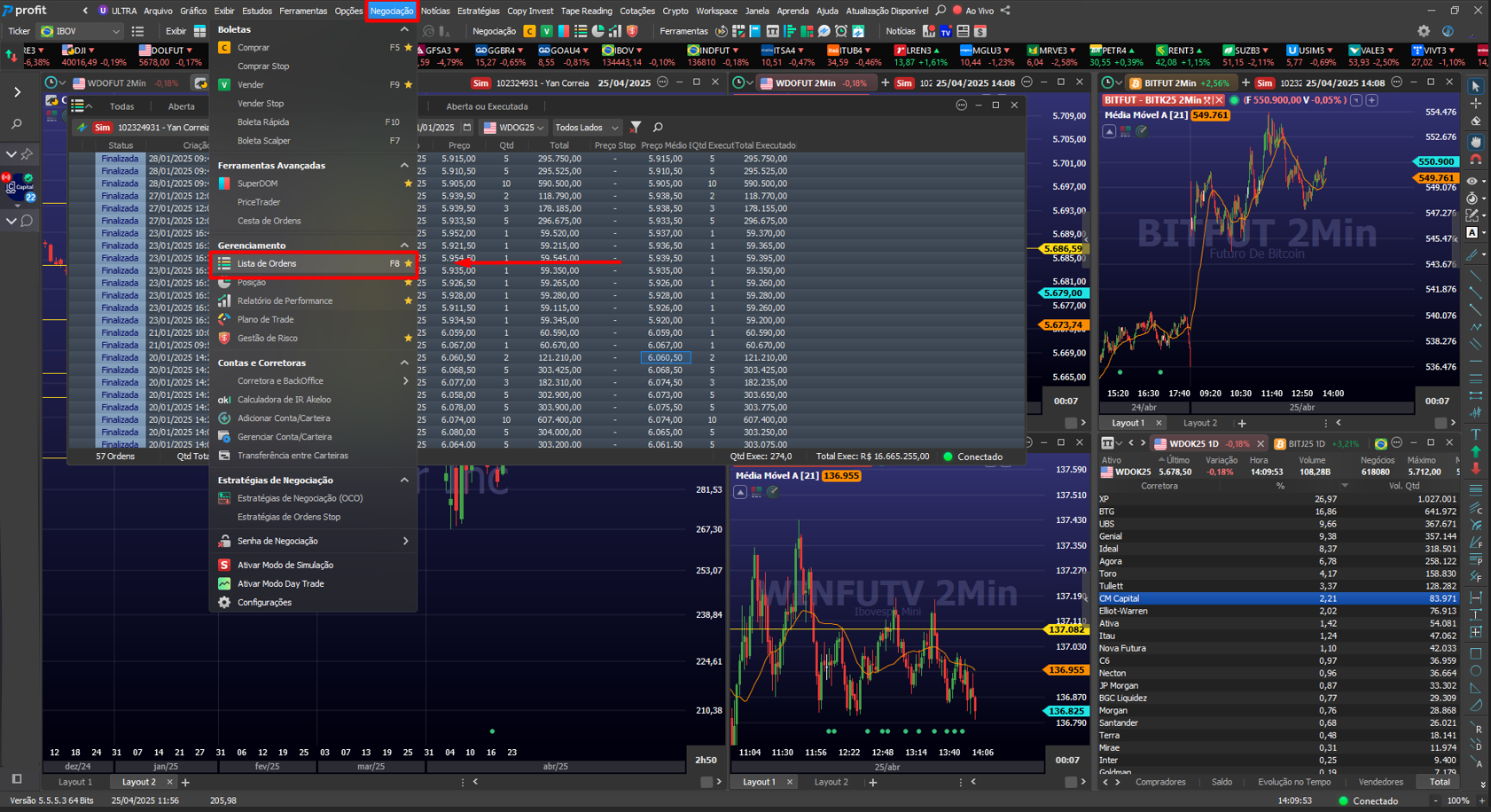Select Compradores tab in the broker ranking panel
Screen dimensions: 1491x812
(1160, 782)
